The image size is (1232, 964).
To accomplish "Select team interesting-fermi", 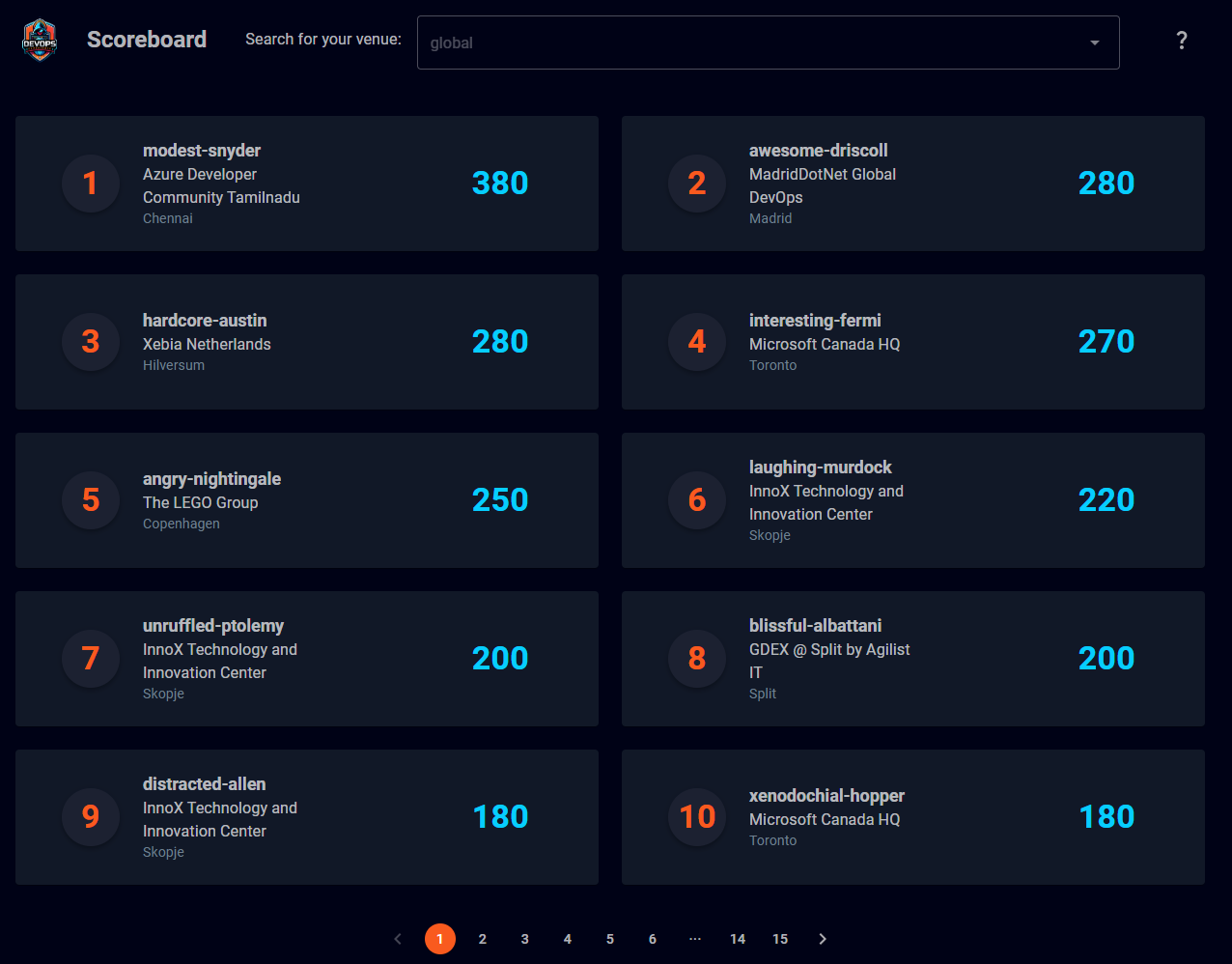I will click(815, 321).
